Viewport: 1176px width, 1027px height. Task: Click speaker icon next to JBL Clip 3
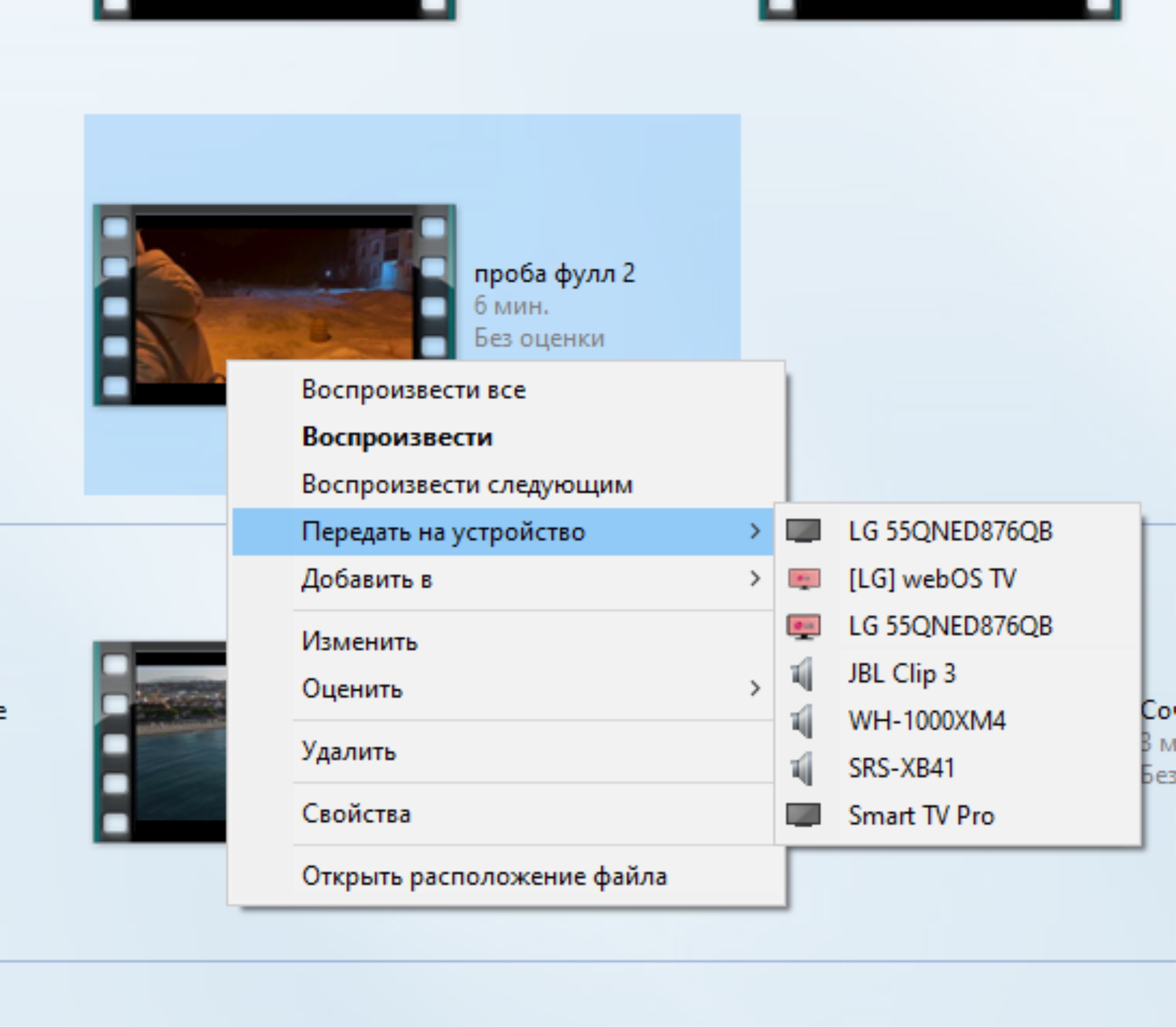point(802,673)
